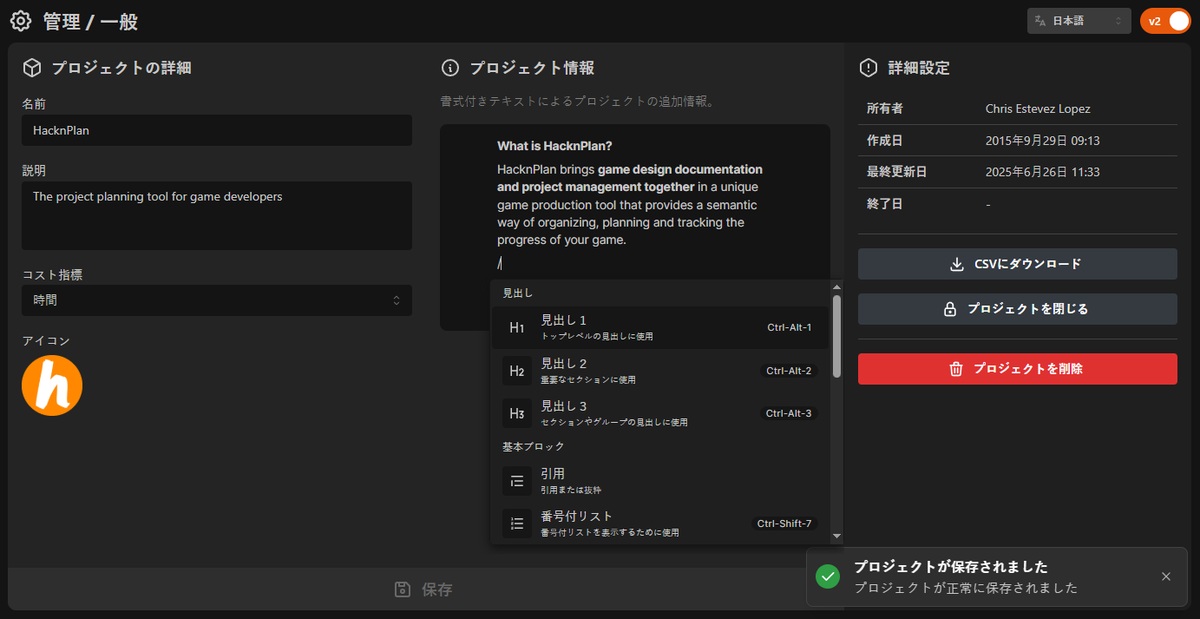This screenshot has width=1200, height=619.
Task: Click プロジェクトを閉じる button
Action: [1017, 309]
